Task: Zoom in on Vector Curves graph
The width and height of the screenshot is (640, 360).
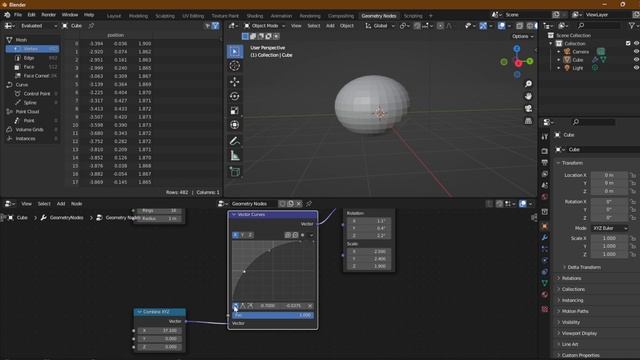Action: point(288,235)
